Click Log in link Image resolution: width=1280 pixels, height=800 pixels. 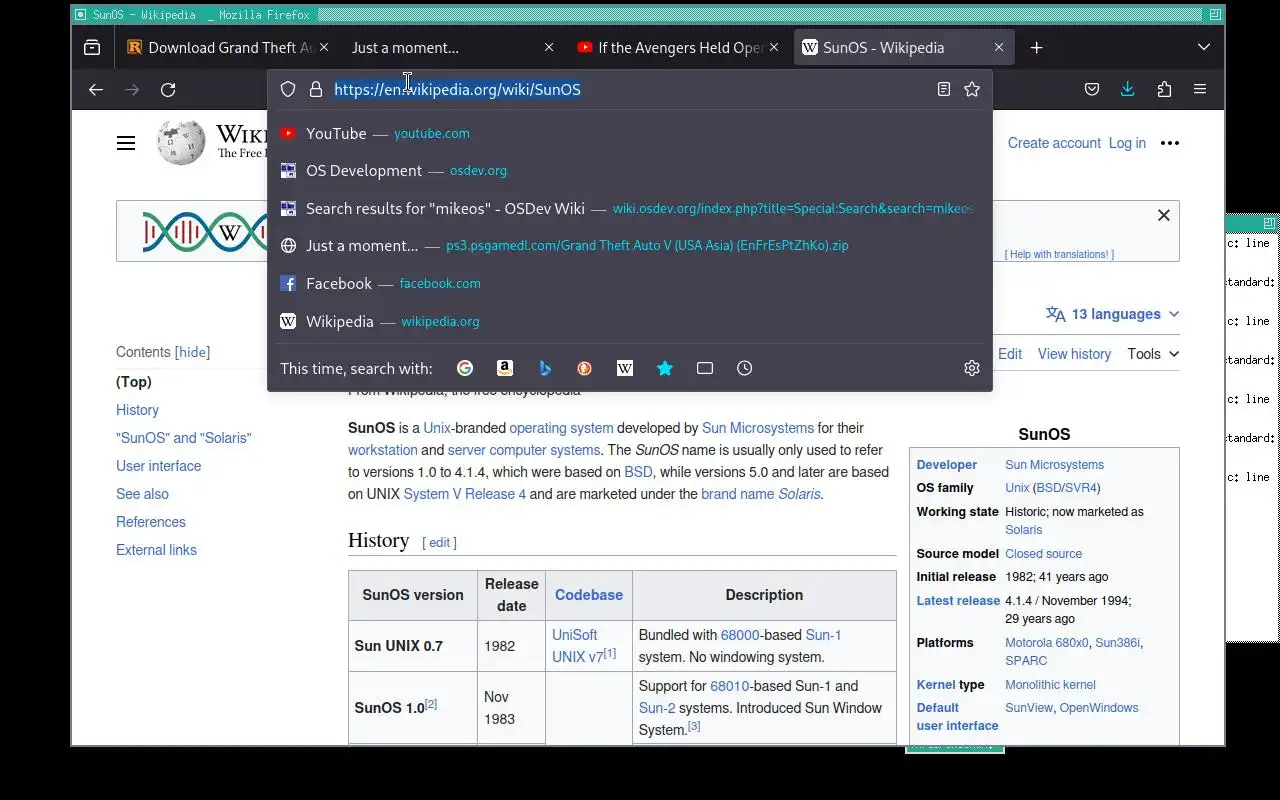1127,143
